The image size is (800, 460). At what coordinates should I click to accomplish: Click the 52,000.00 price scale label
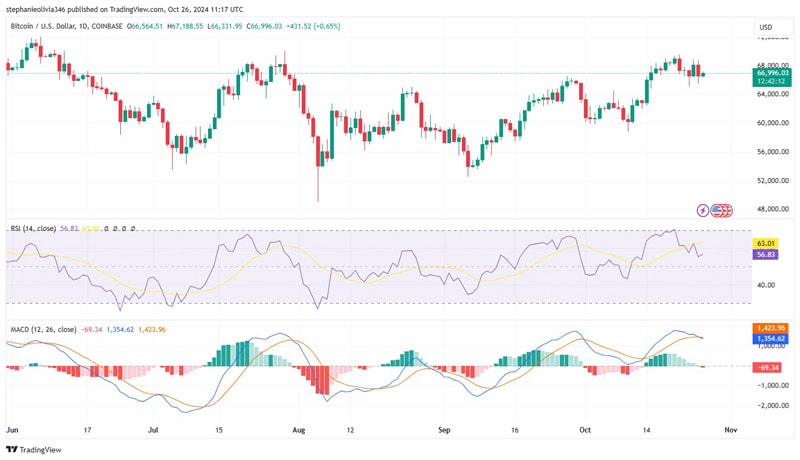point(772,181)
